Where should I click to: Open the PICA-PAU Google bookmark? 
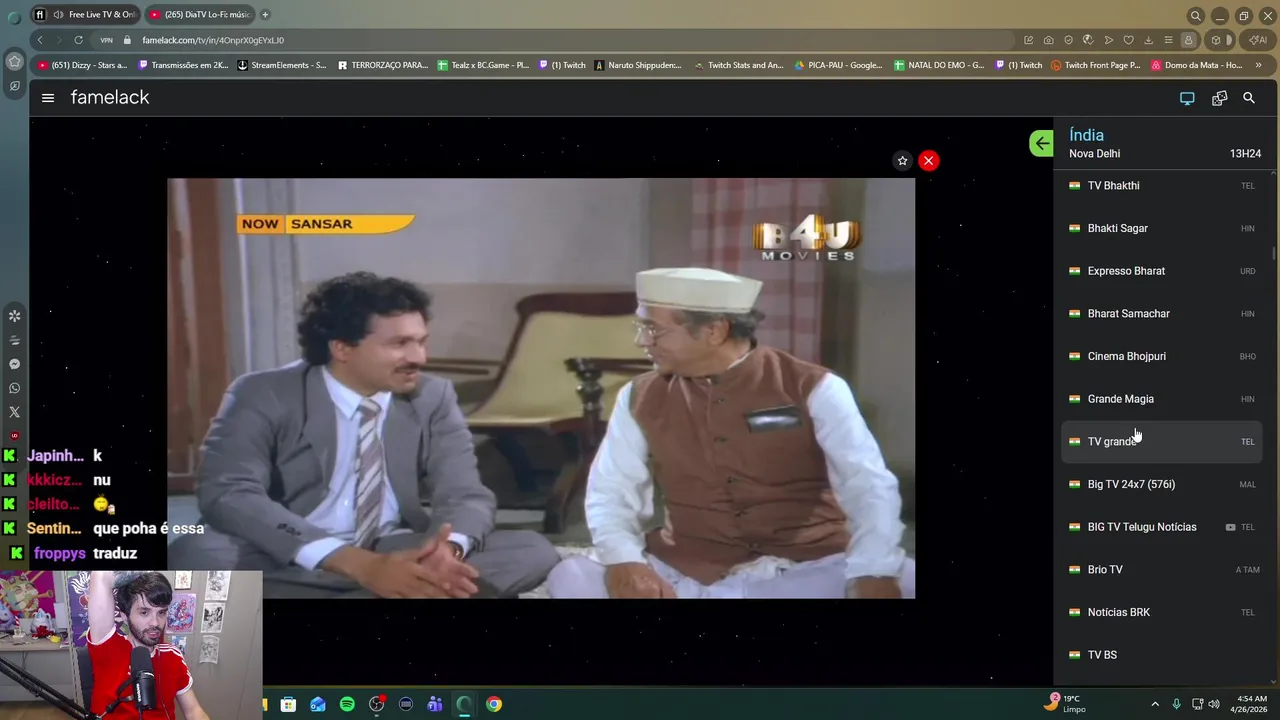[x=839, y=65]
